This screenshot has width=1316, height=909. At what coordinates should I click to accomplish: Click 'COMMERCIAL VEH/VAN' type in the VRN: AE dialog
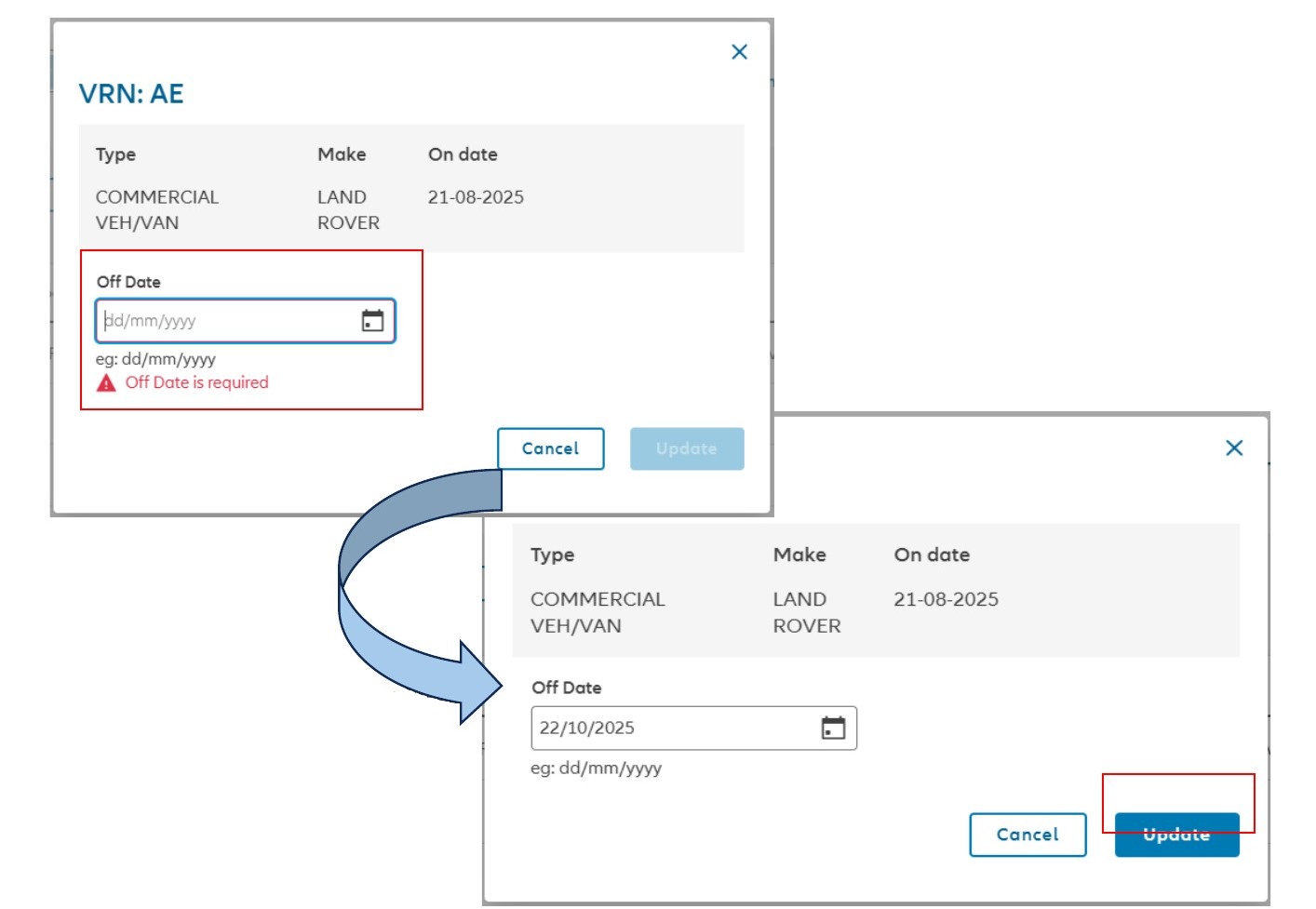click(x=157, y=209)
